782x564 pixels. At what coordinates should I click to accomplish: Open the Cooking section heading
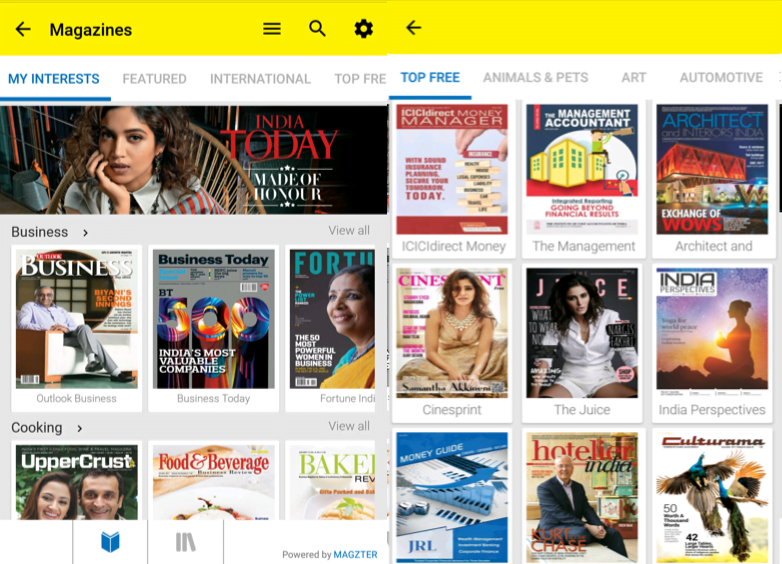click(x=37, y=428)
